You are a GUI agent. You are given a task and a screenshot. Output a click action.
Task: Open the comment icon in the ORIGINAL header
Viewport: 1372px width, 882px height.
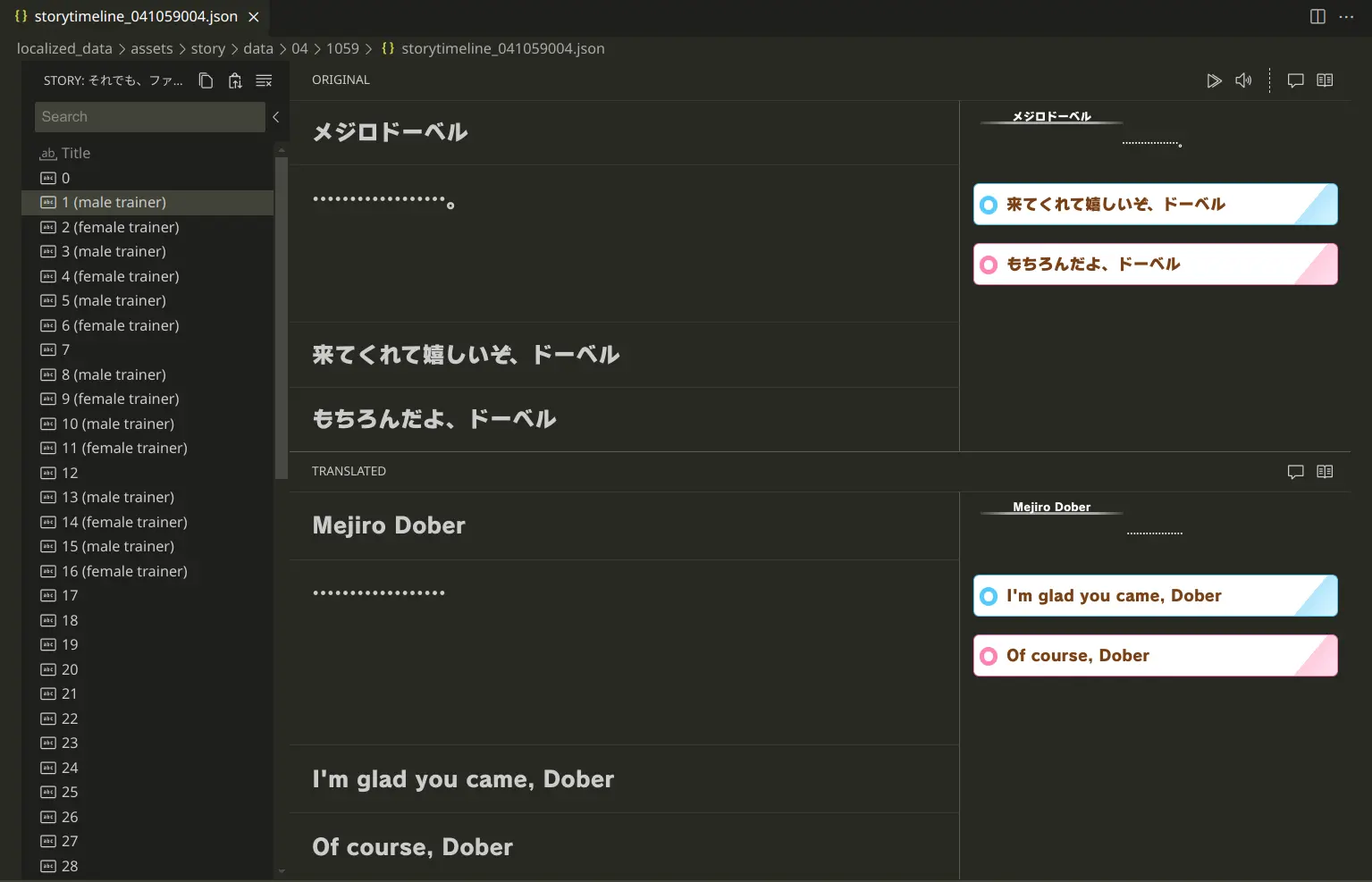click(1296, 80)
